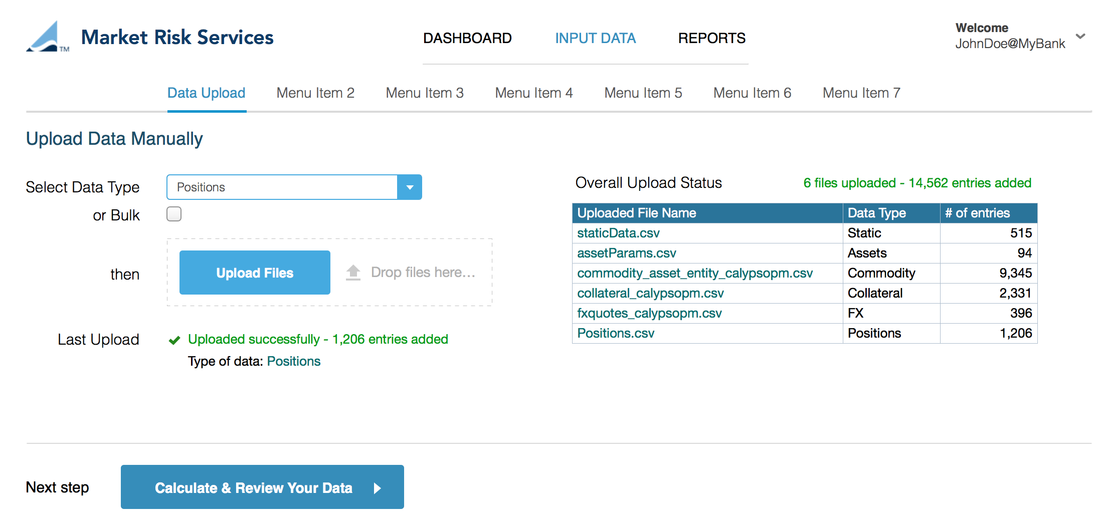
Task: Expand the JohnDoe@MyBank account menu chevron
Action: (x=1080, y=37)
